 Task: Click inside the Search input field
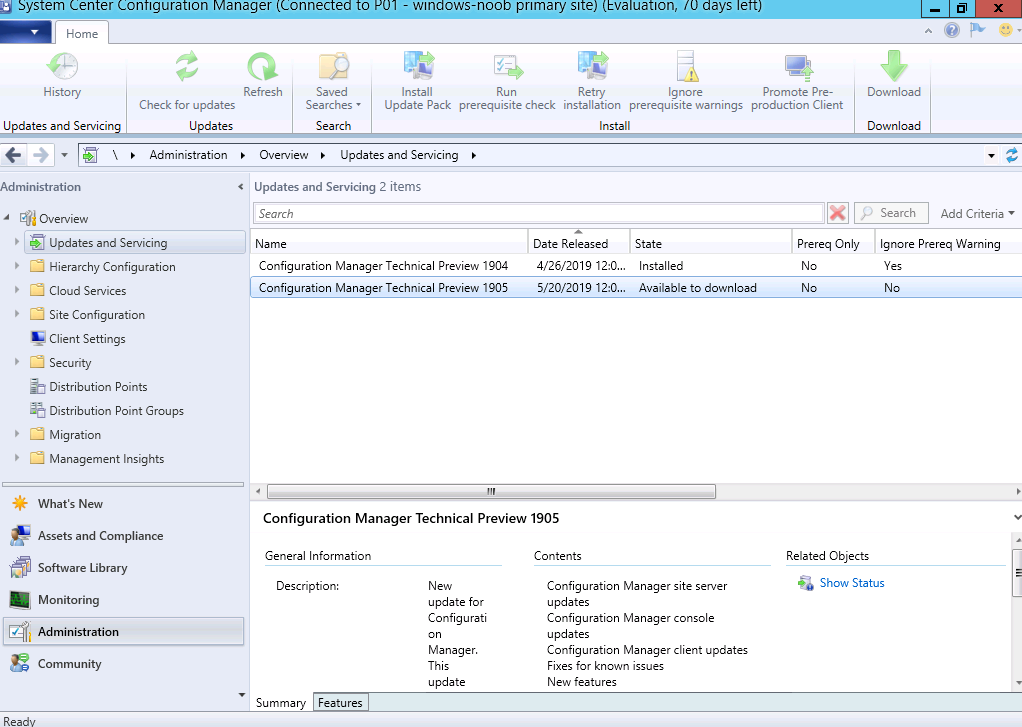(538, 214)
